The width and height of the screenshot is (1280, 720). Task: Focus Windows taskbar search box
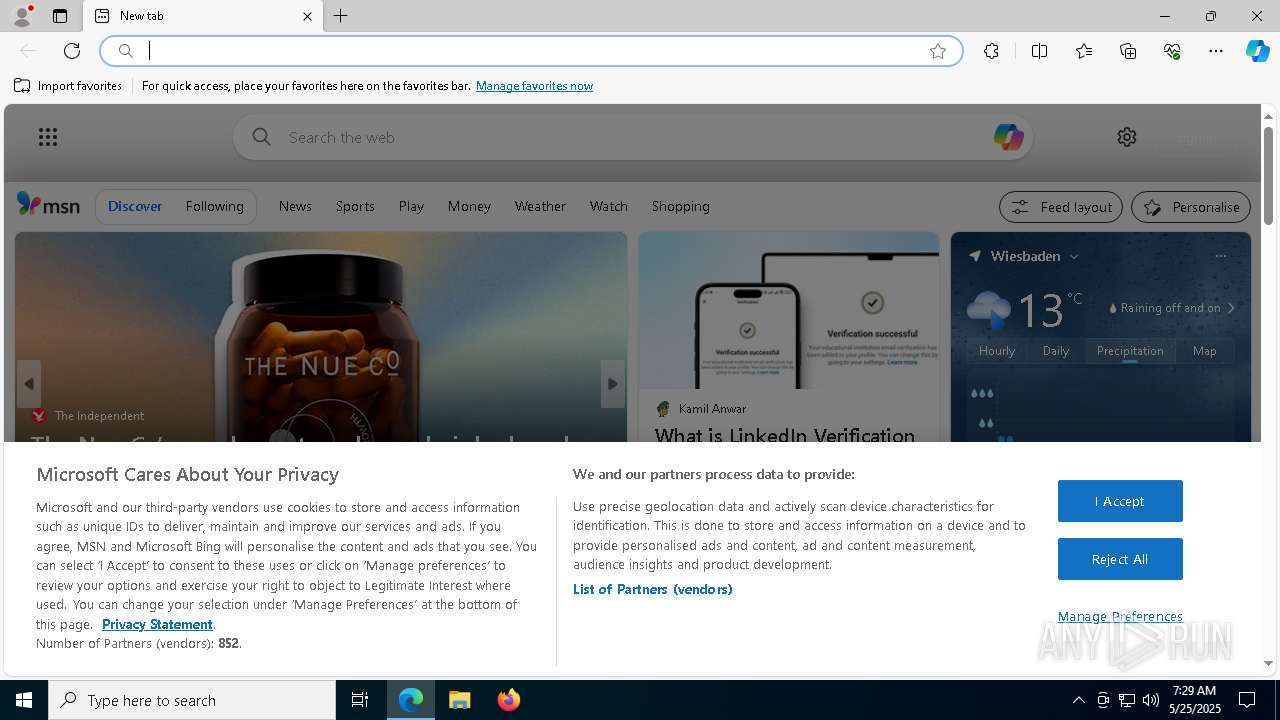tap(192, 700)
